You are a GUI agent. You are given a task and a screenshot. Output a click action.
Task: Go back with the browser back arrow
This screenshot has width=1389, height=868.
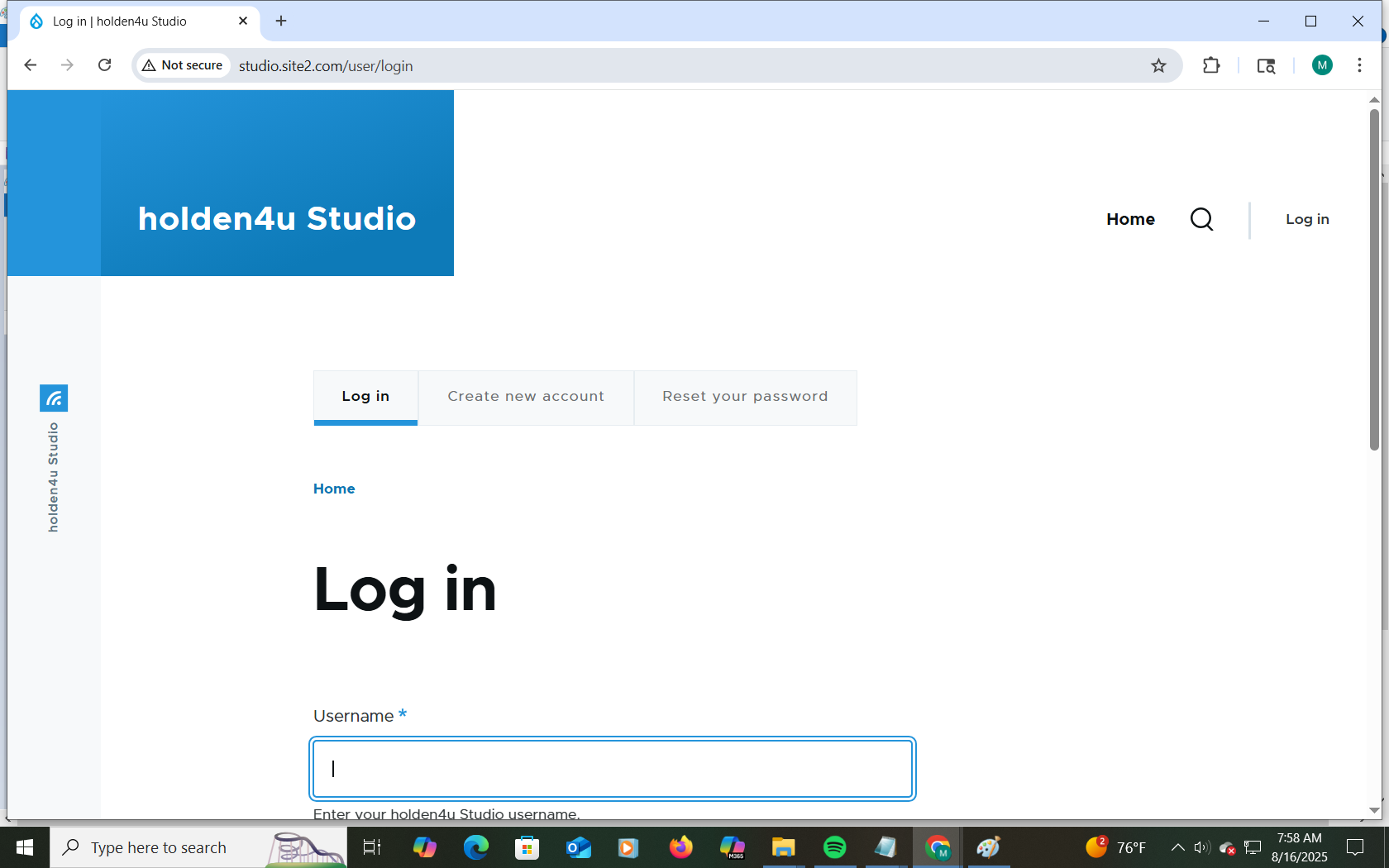pos(31,65)
